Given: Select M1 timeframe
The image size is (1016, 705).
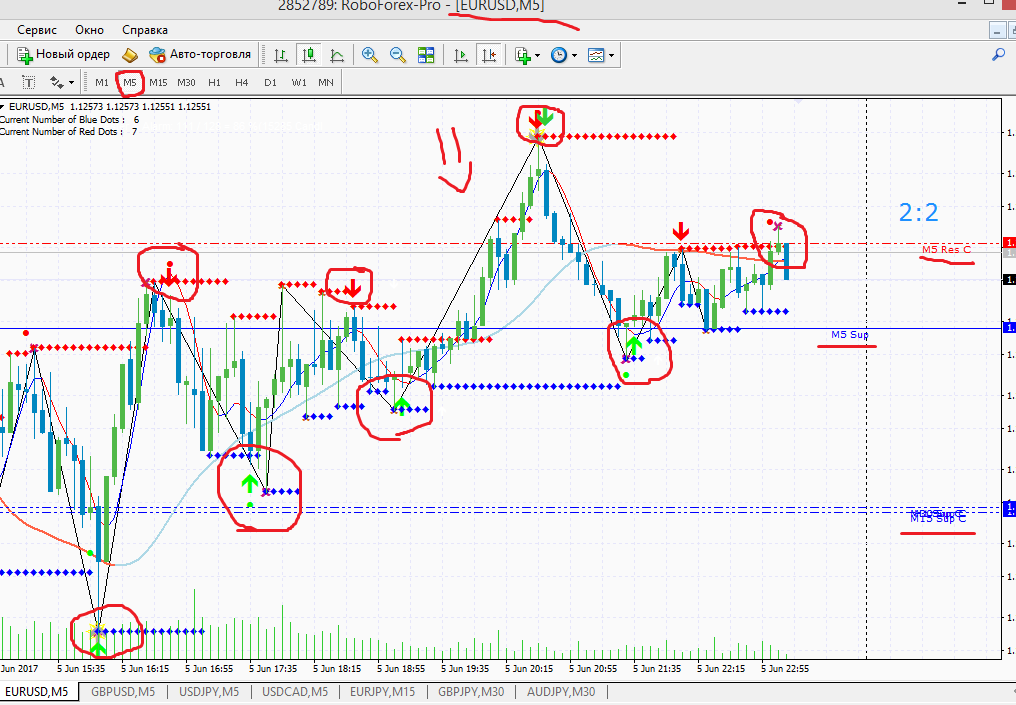Looking at the screenshot, I should (102, 82).
